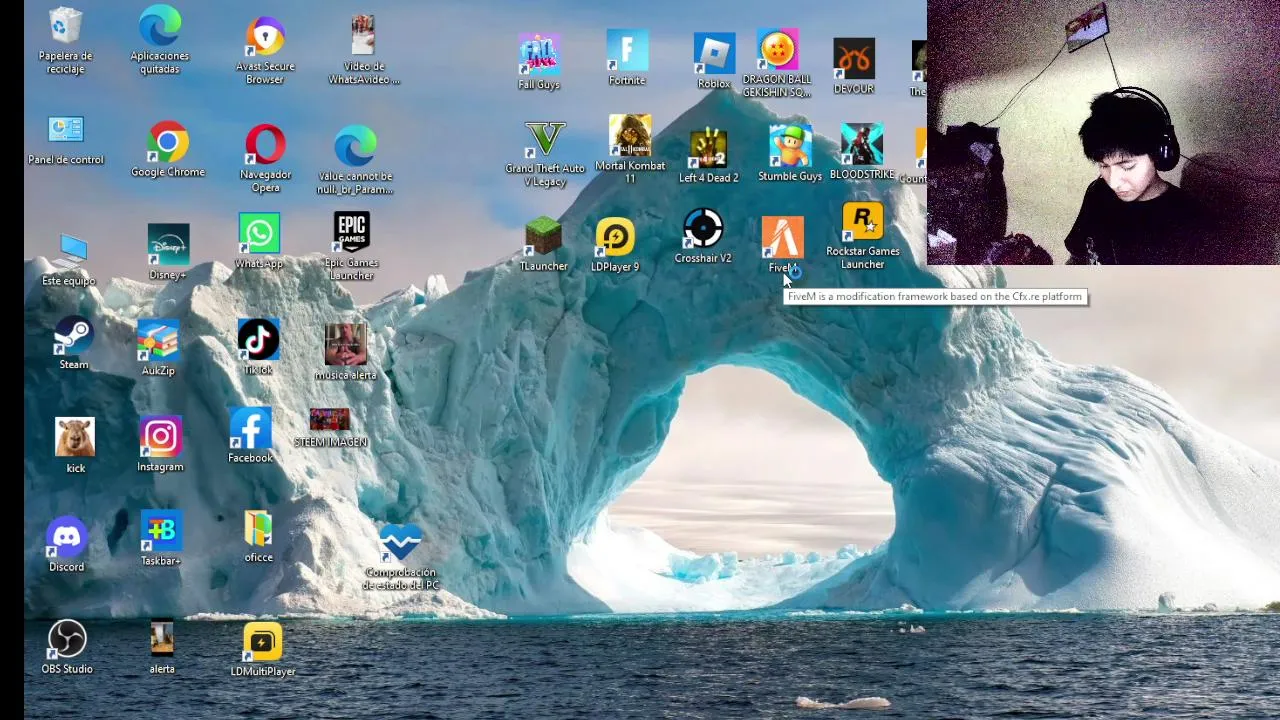Launch Stumble Guys
The height and width of the screenshot is (720, 1280).
pyautogui.click(x=790, y=153)
